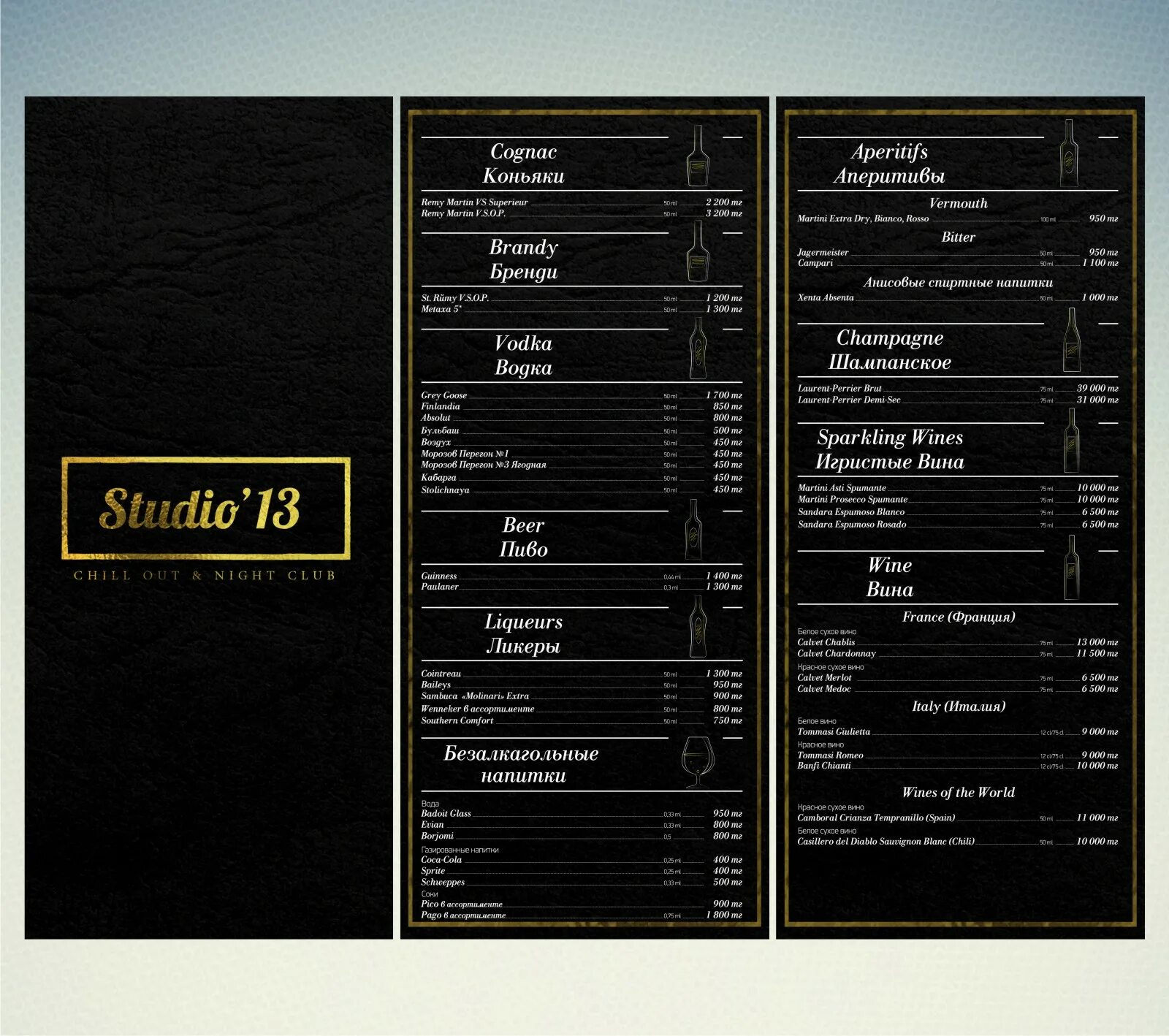Click the Бульбаш vodka item
1169x1036 pixels.
click(582, 430)
